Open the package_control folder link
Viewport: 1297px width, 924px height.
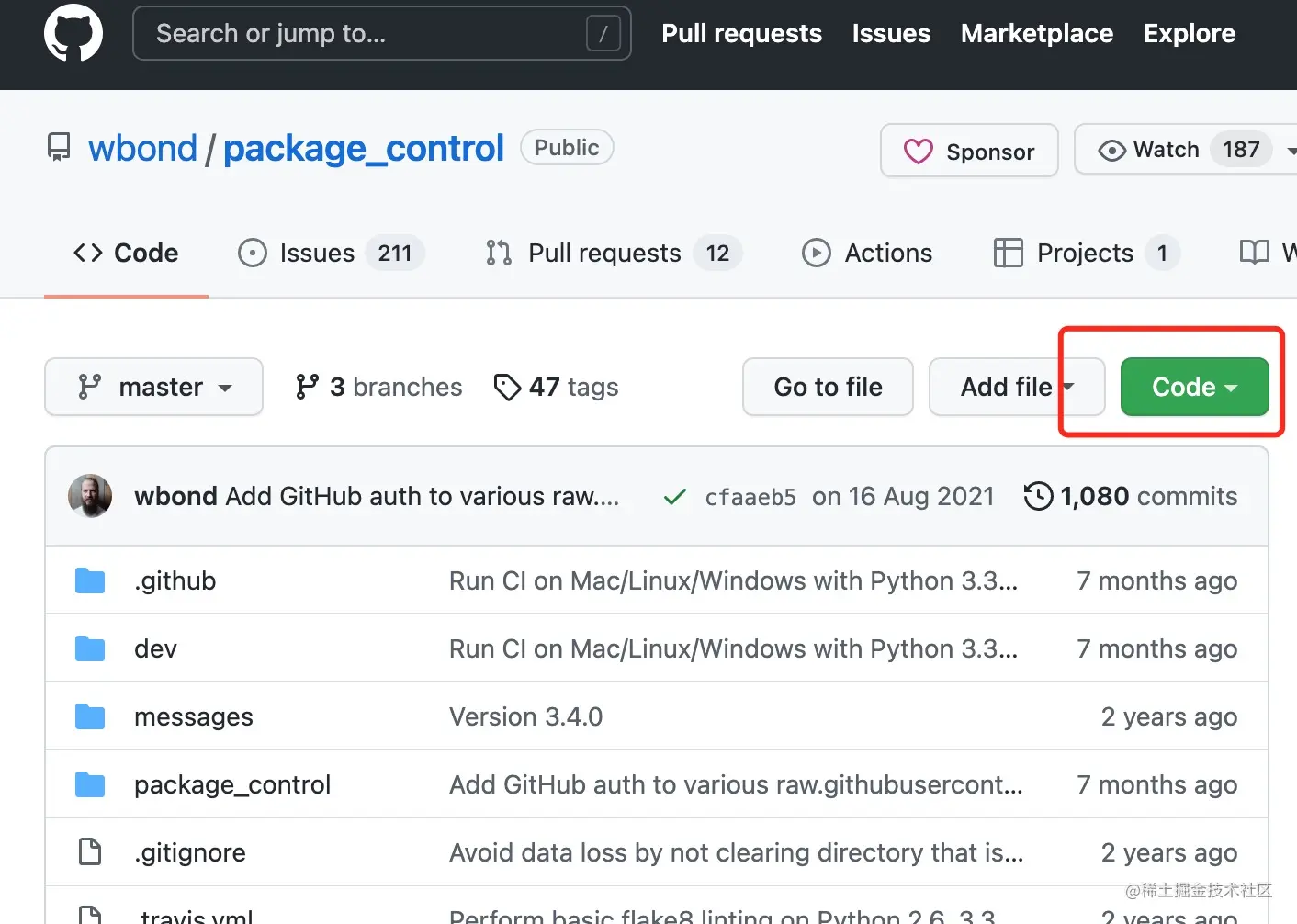tap(232, 784)
